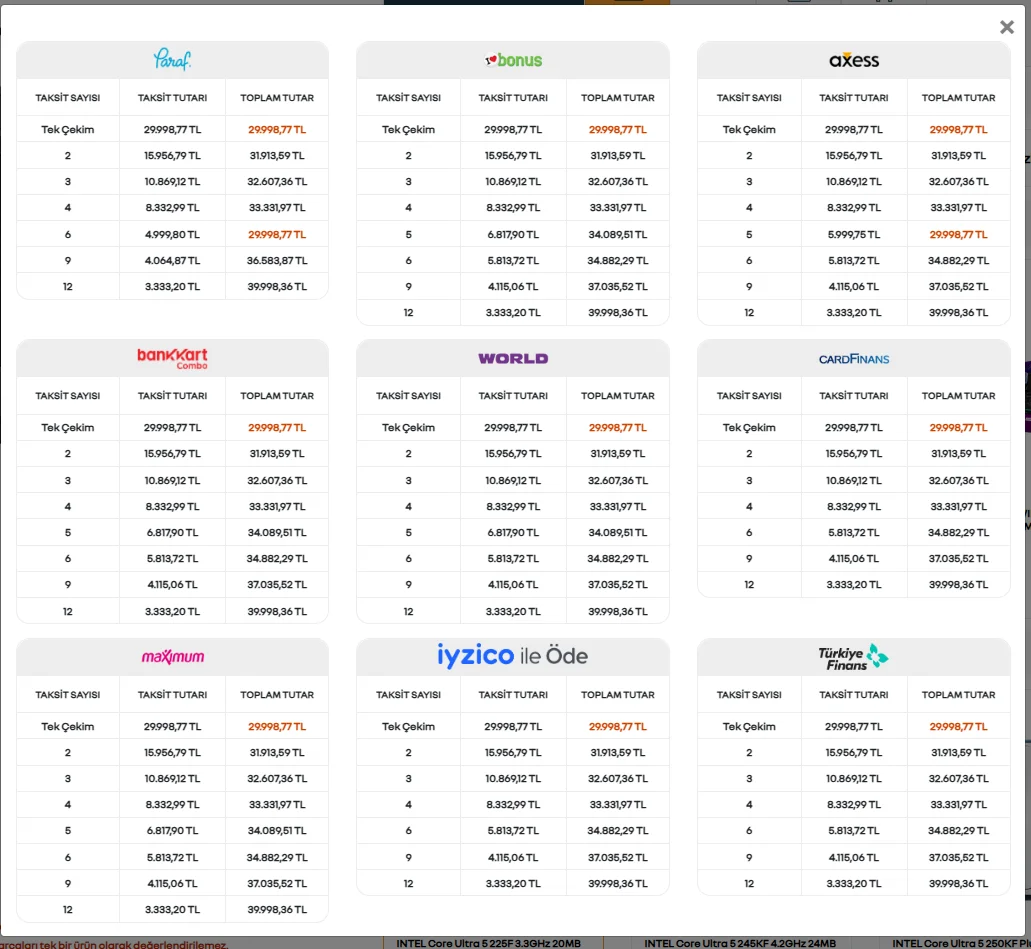Click the iyzico ile Öde logo
Screen dimensions: 1031x949
point(513,656)
